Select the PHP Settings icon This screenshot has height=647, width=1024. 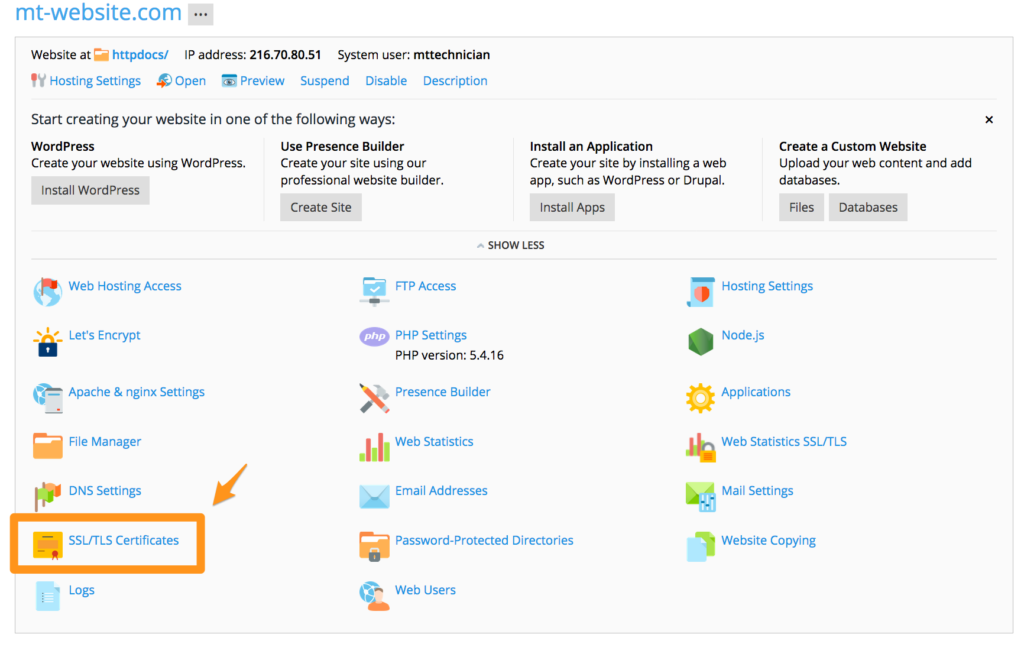(374, 335)
